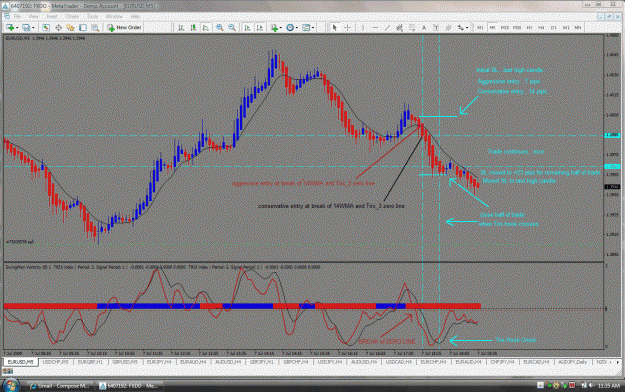Select the EURUSD,M5 chart tab
Image resolution: width=625 pixels, height=392 pixels.
pos(21,362)
